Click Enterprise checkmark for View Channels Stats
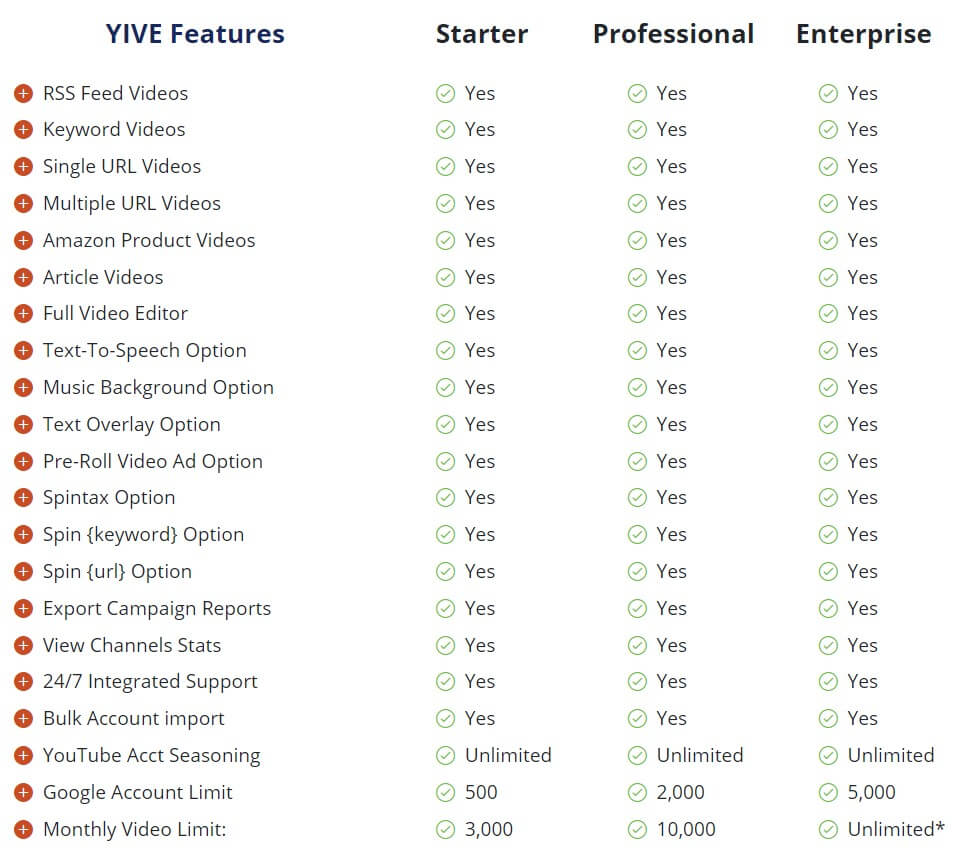This screenshot has width=958, height=853. click(828, 645)
